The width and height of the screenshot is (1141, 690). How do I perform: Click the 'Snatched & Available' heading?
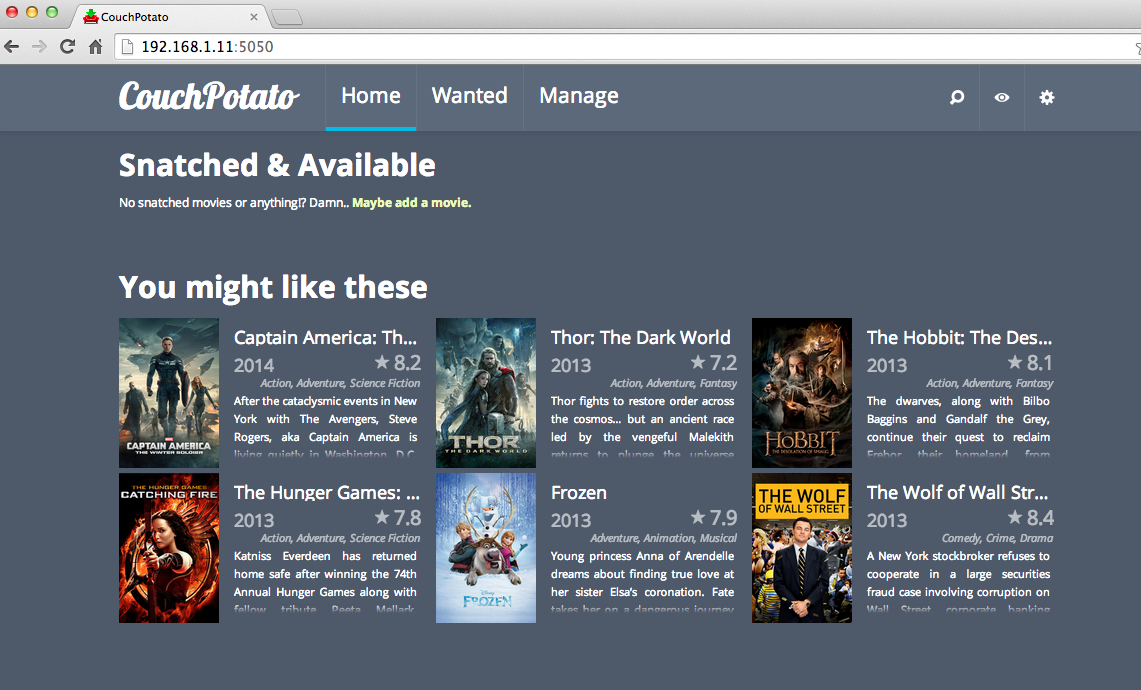point(277,165)
